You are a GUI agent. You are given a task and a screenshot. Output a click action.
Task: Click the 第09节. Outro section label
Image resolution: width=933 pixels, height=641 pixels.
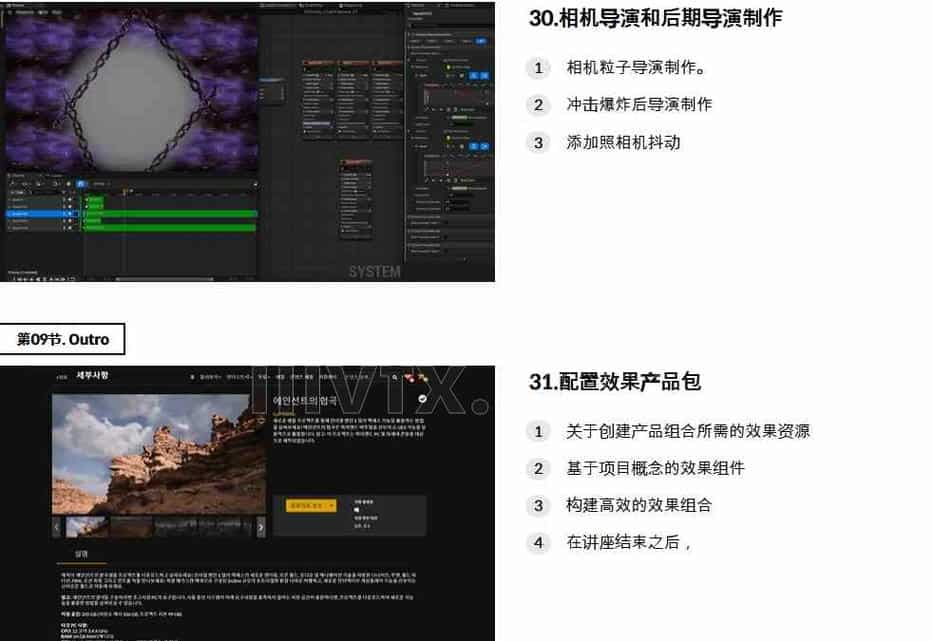62,340
